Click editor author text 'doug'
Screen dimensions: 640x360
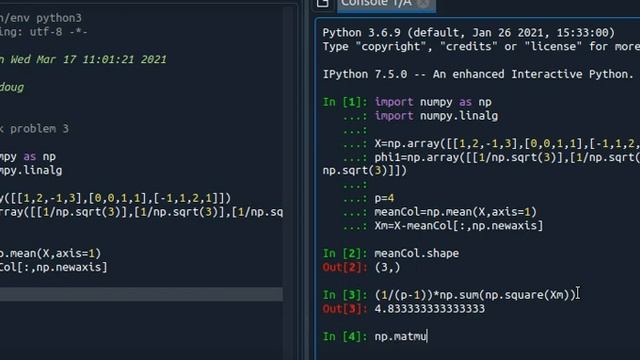(x=12, y=87)
